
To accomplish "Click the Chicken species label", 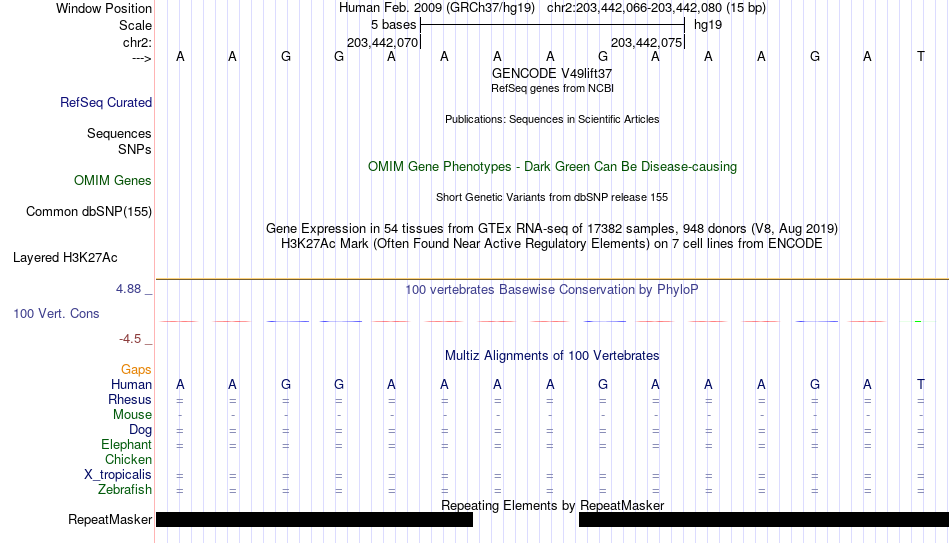I will (x=128, y=459).
